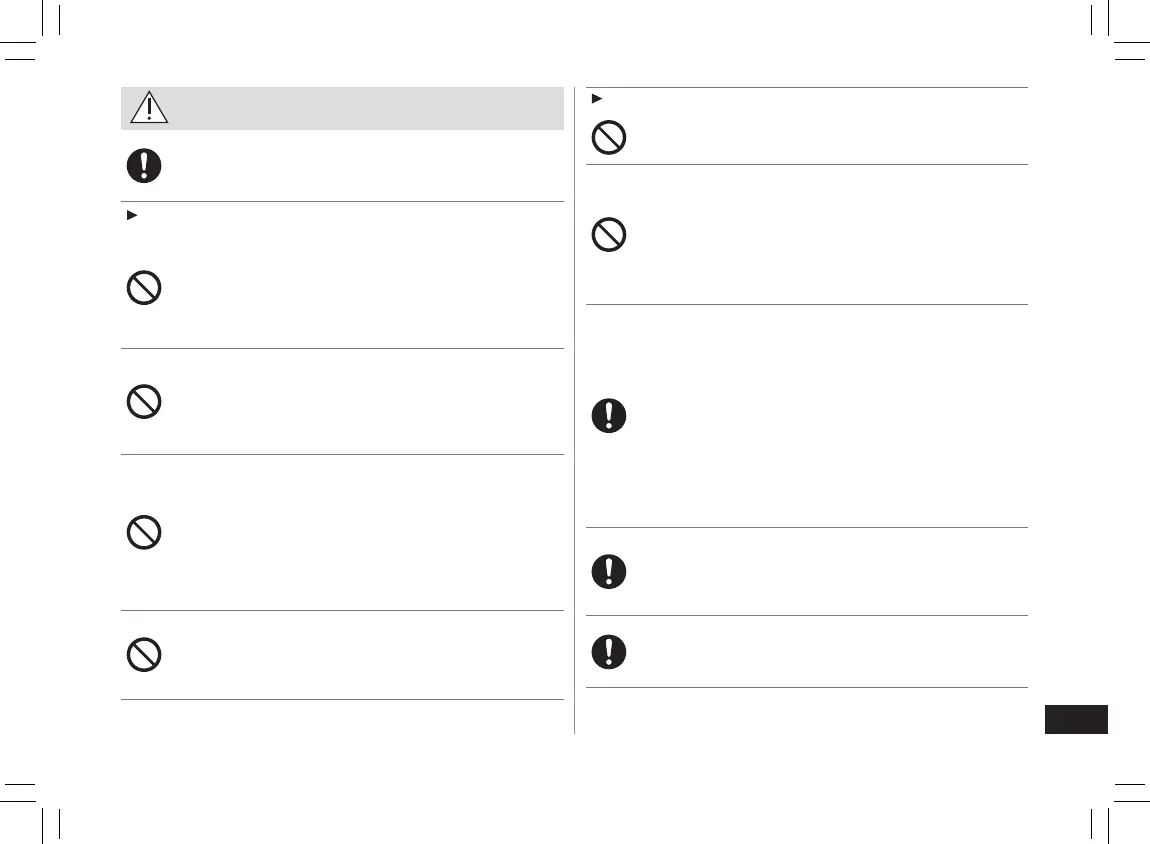
Task: Click the vertical divider between the two columns
Action: (574, 410)
